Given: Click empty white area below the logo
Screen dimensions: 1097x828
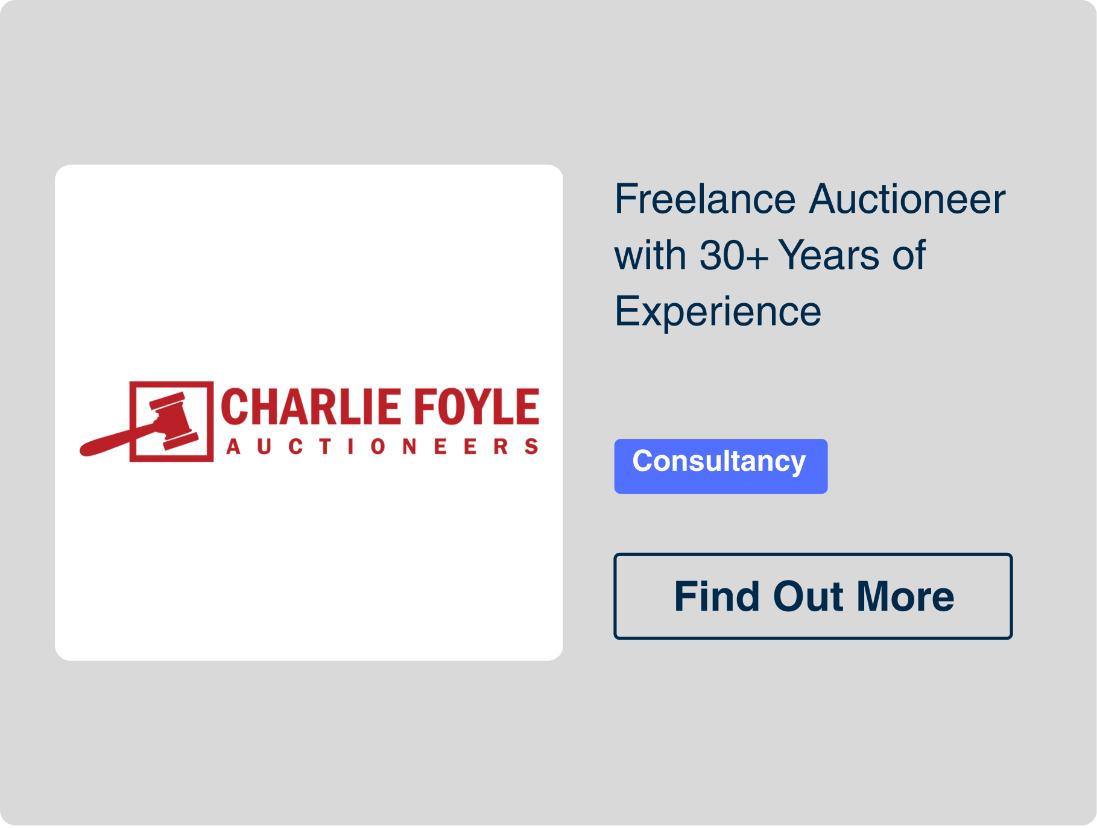Looking at the screenshot, I should (309, 570).
